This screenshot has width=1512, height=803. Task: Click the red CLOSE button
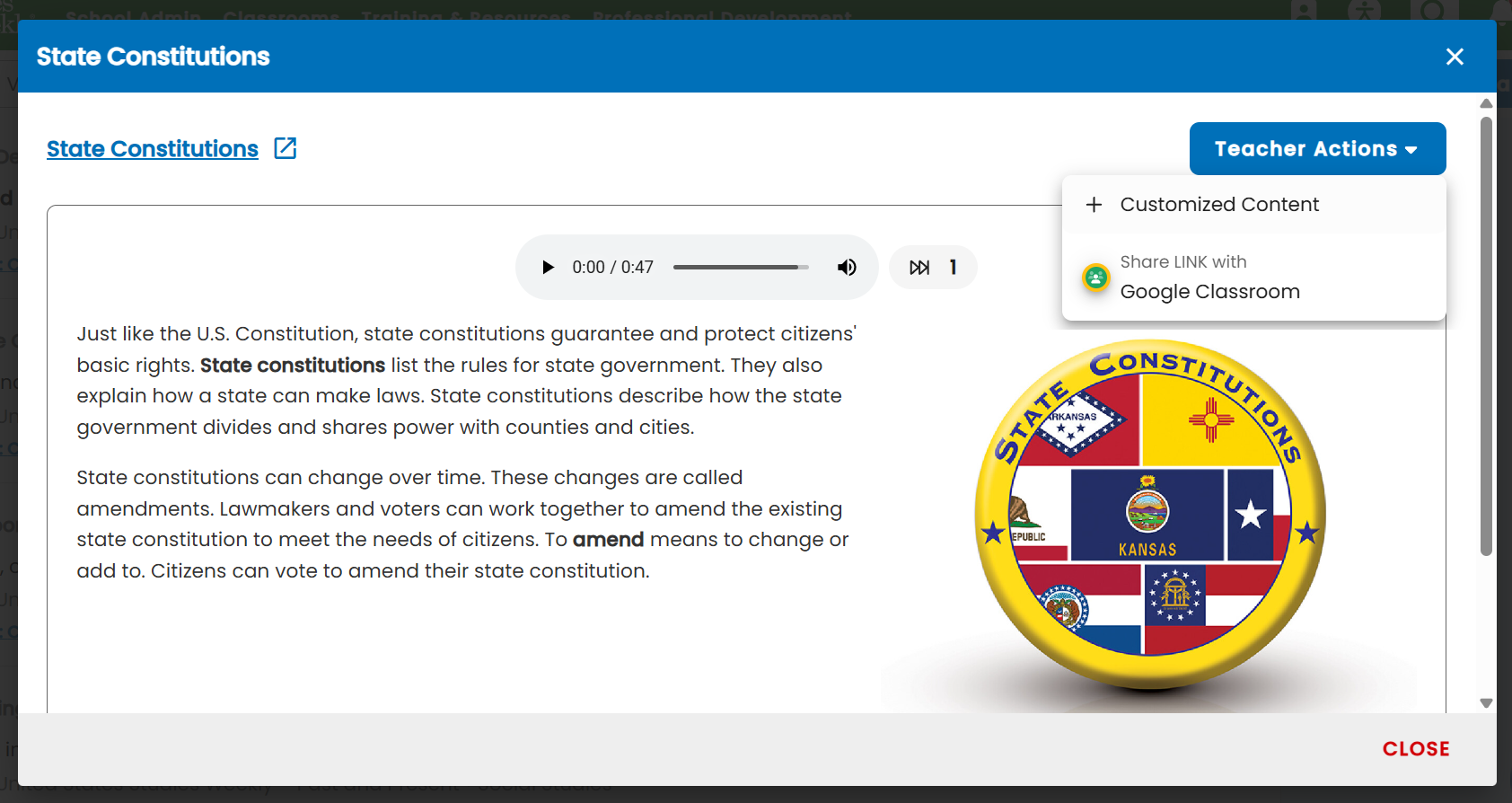(1416, 748)
